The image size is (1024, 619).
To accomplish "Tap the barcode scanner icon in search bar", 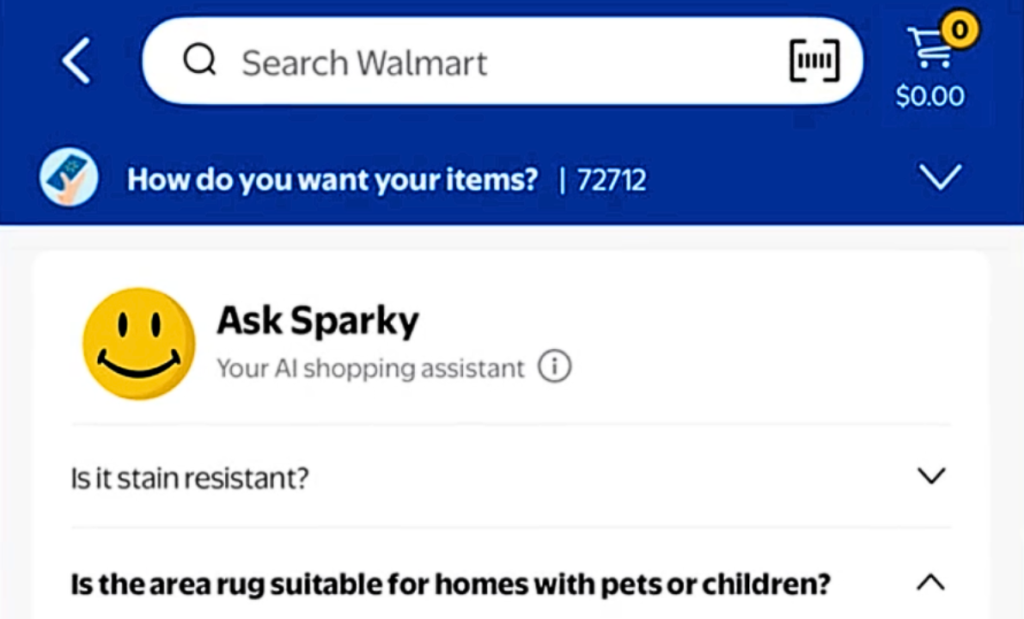I will (x=814, y=61).
